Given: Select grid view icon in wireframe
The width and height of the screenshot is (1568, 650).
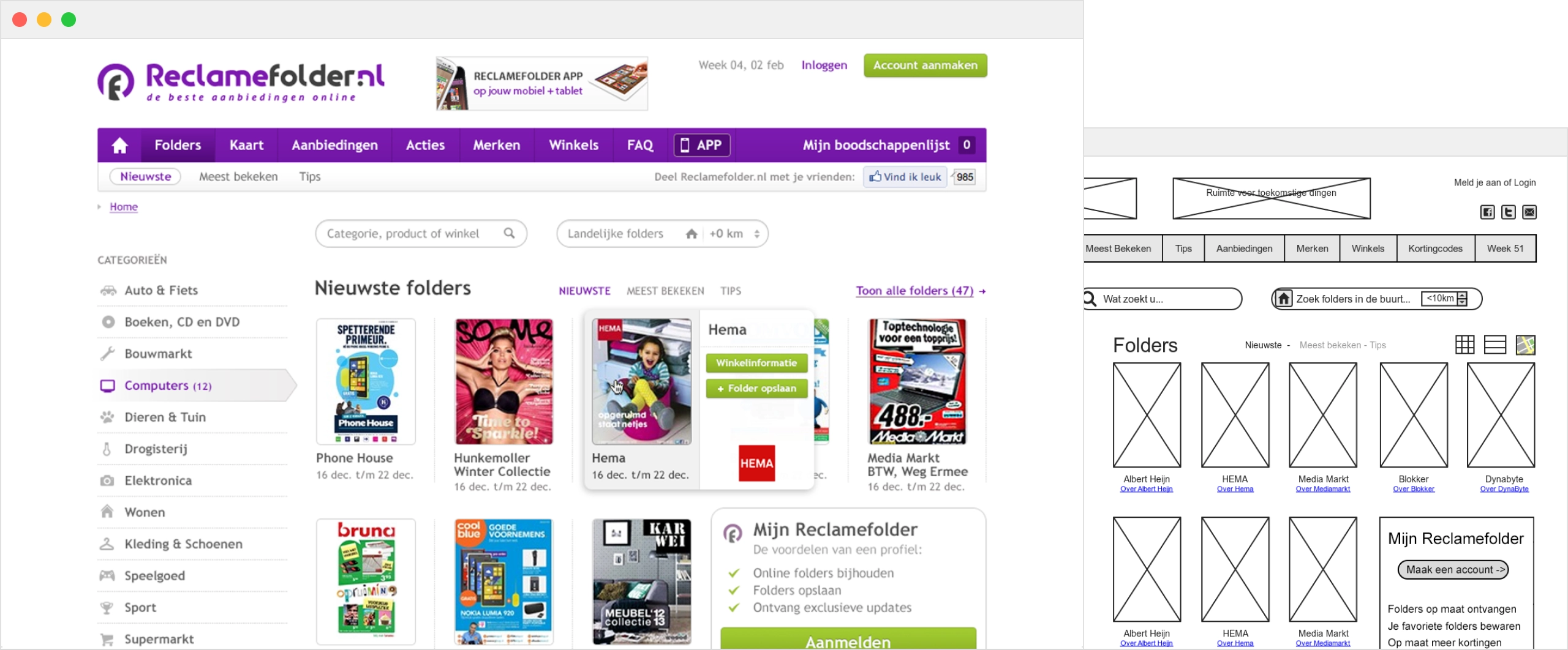Looking at the screenshot, I should (1464, 345).
